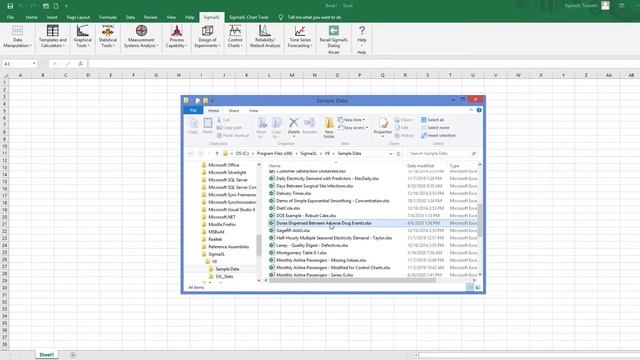This screenshot has height=360, width=640.
Task: Click Recall SigmaXL Dialog button
Action: click(x=333, y=37)
